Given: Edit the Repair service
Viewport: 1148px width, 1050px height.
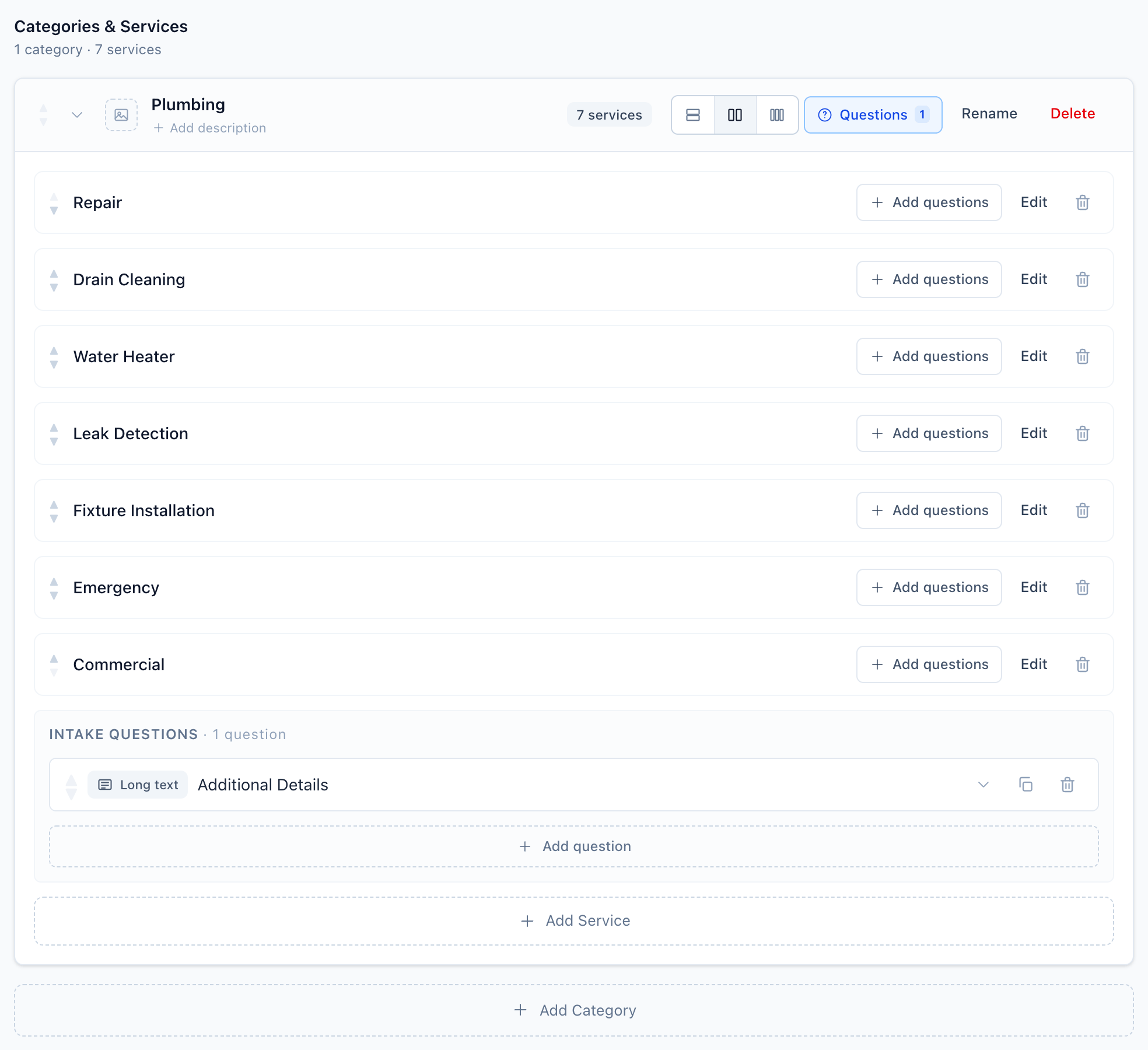Looking at the screenshot, I should pyautogui.click(x=1034, y=202).
